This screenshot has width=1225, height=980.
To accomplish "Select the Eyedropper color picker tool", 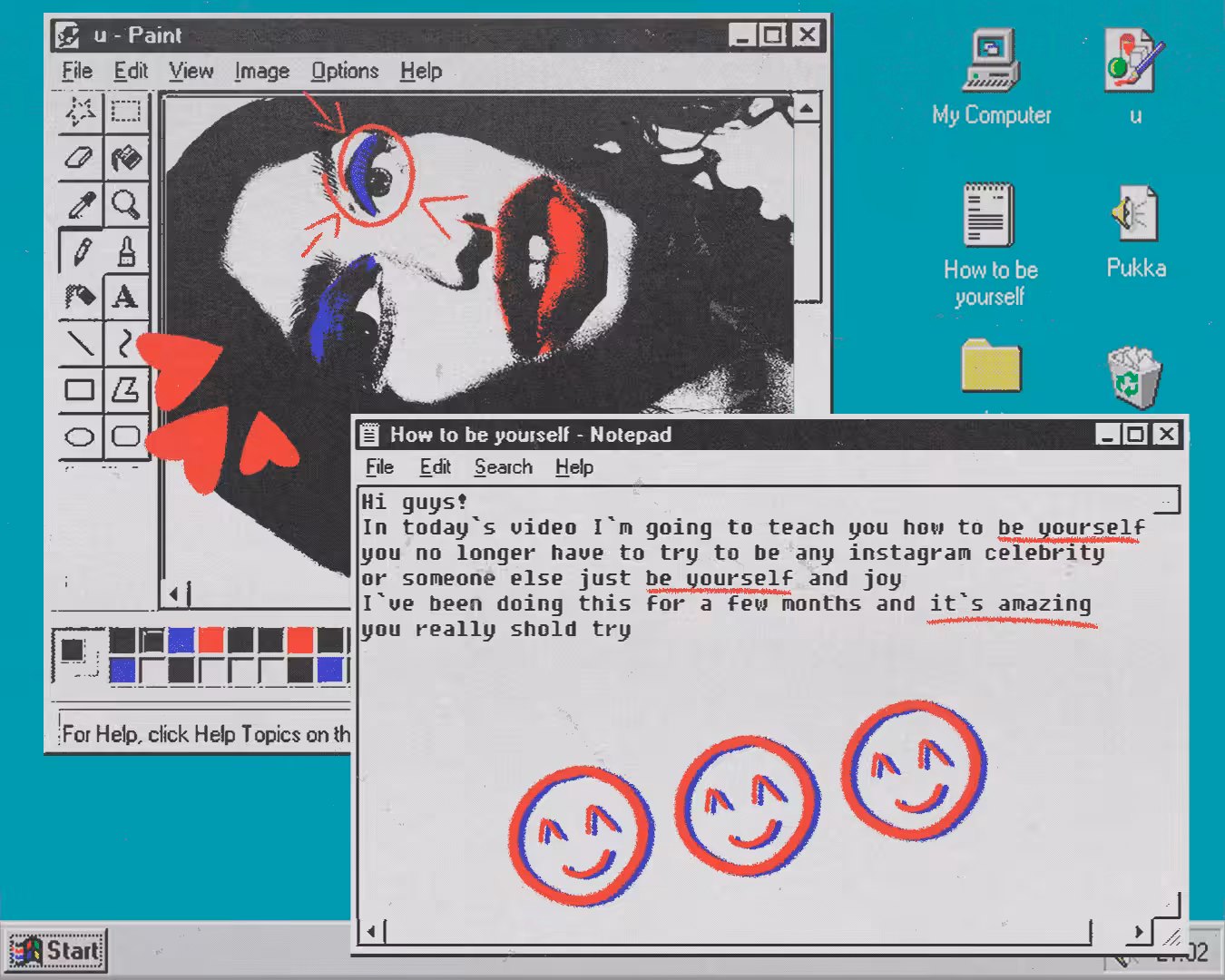I will pyautogui.click(x=81, y=204).
